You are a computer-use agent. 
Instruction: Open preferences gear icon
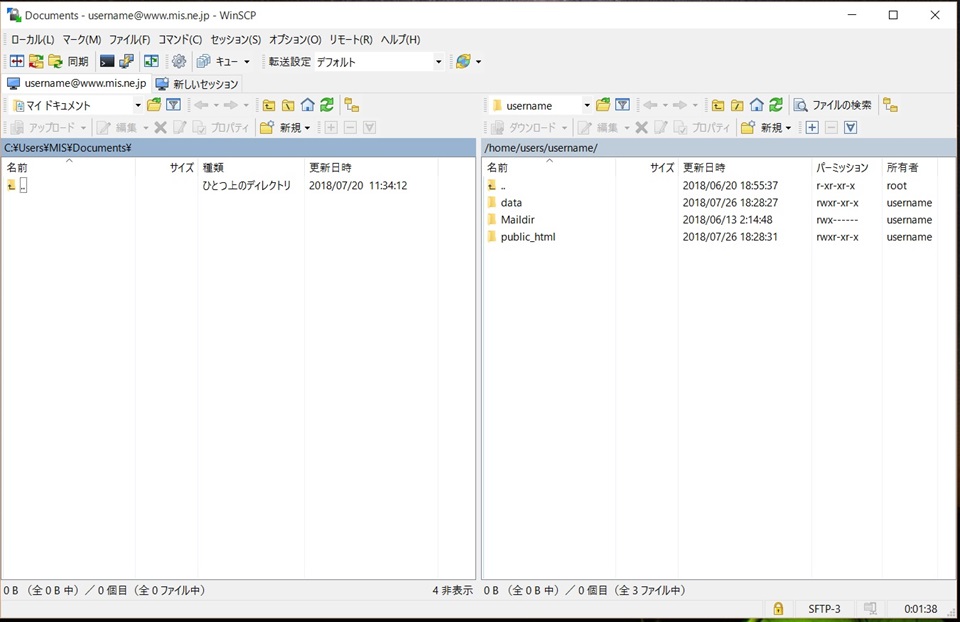(x=179, y=61)
